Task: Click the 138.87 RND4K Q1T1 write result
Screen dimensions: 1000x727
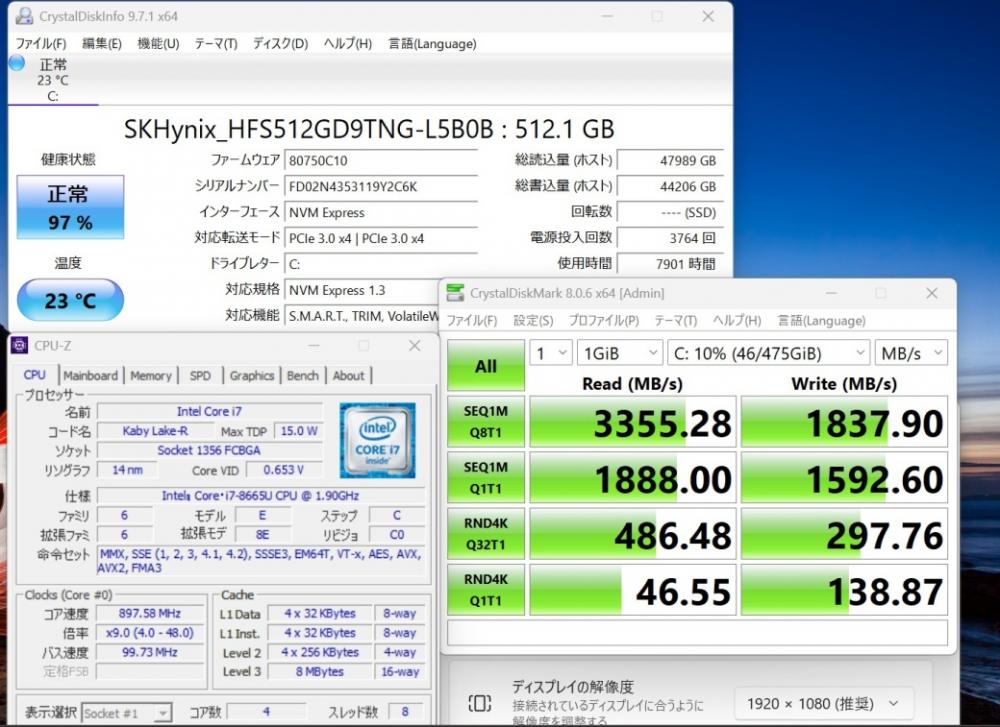Action: (x=844, y=590)
